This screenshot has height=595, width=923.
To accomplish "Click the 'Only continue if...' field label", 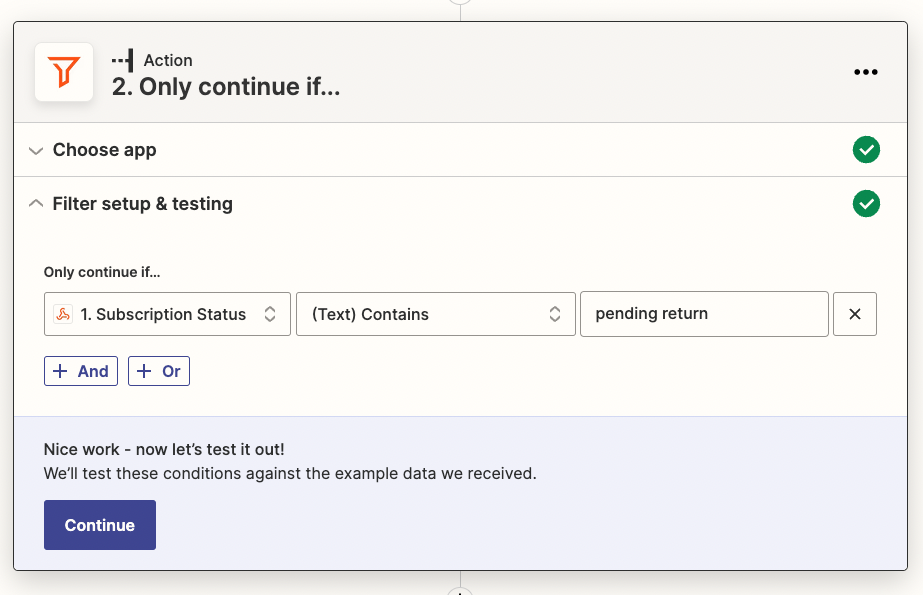I will (102, 272).
